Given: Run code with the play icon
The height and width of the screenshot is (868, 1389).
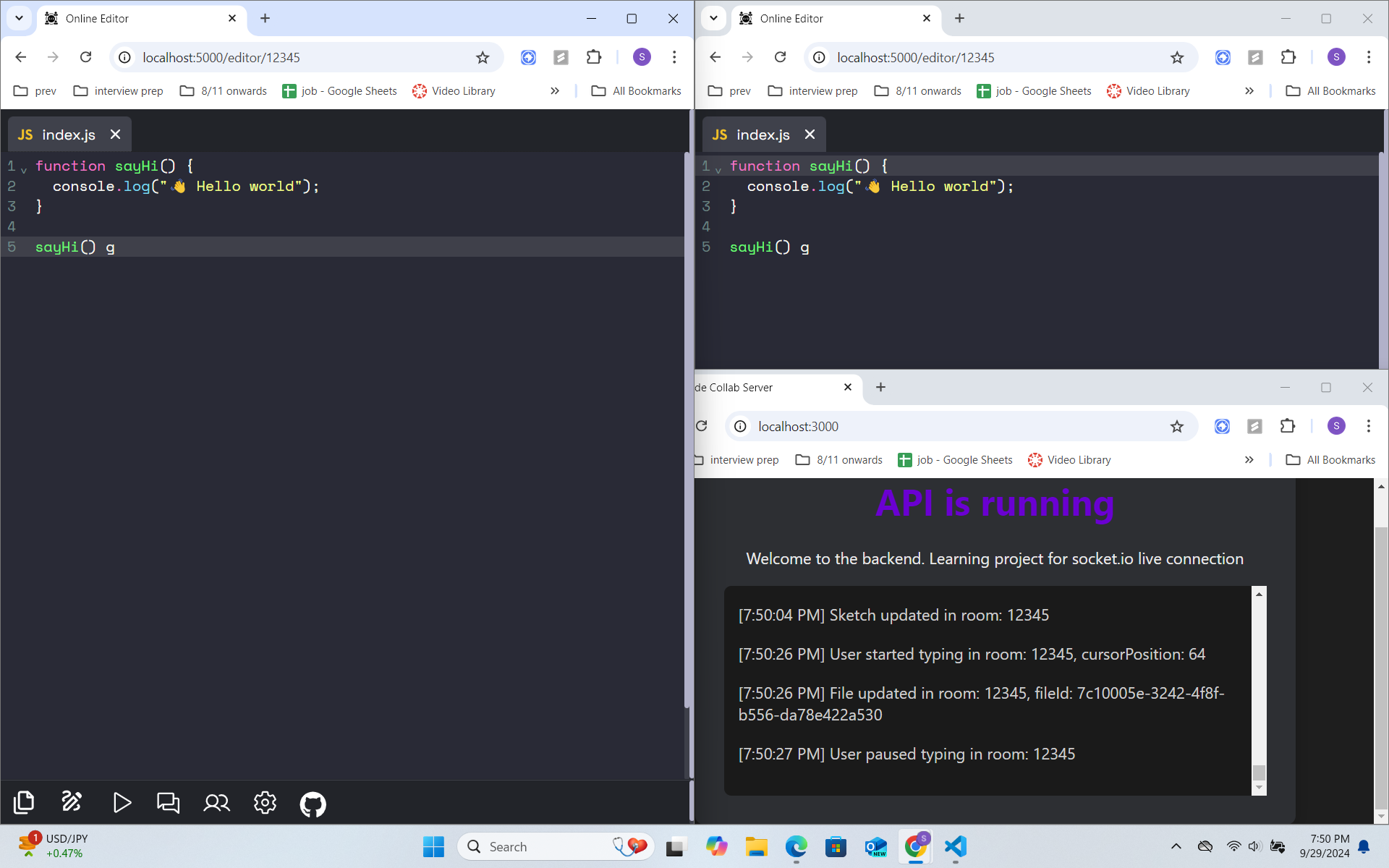Looking at the screenshot, I should click(x=122, y=803).
